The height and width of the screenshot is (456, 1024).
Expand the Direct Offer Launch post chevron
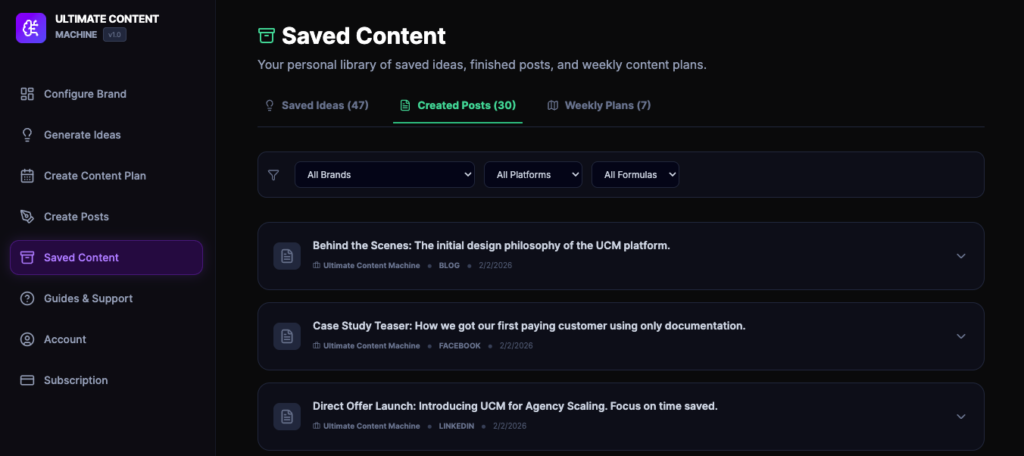pyautogui.click(x=961, y=416)
